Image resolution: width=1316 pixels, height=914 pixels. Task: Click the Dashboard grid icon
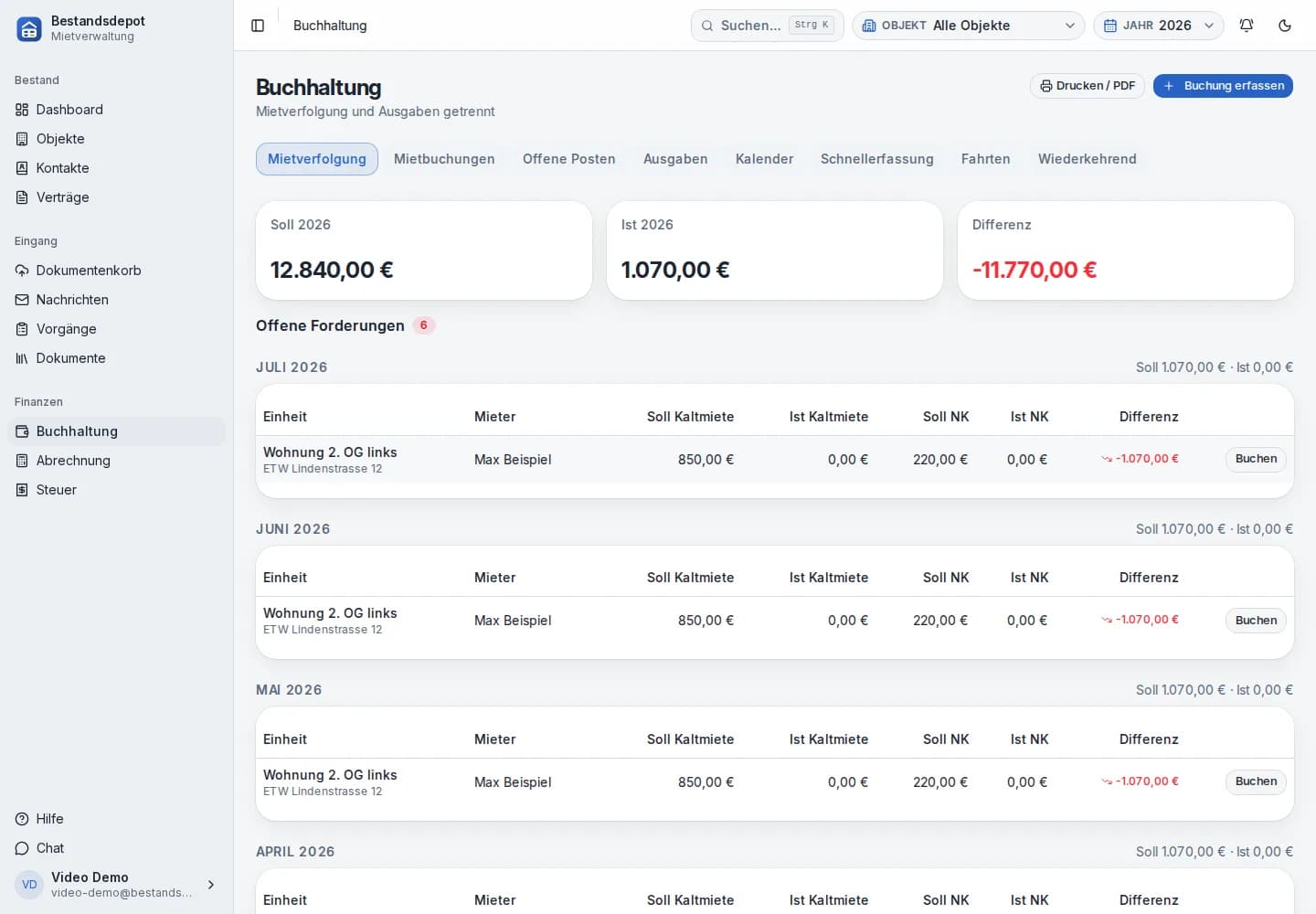(x=22, y=110)
